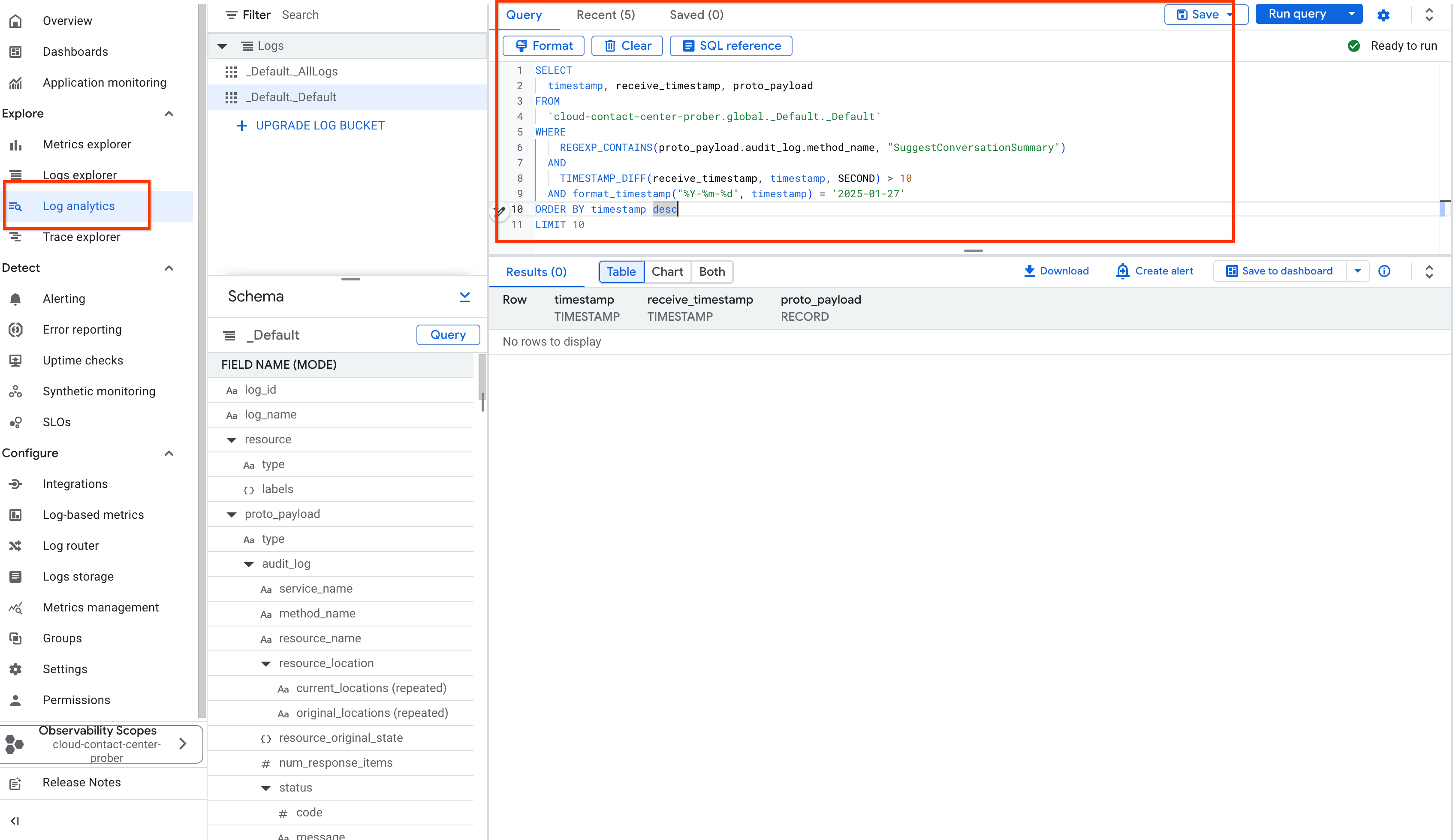The width and height of the screenshot is (1453, 840).
Task: Switch to the Saved (0) tab
Action: pos(696,15)
